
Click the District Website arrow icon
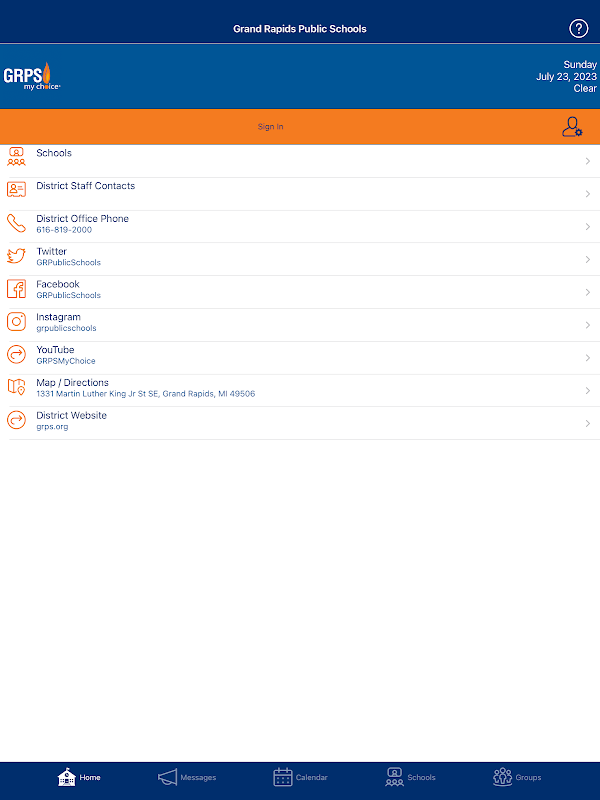click(x=16, y=420)
